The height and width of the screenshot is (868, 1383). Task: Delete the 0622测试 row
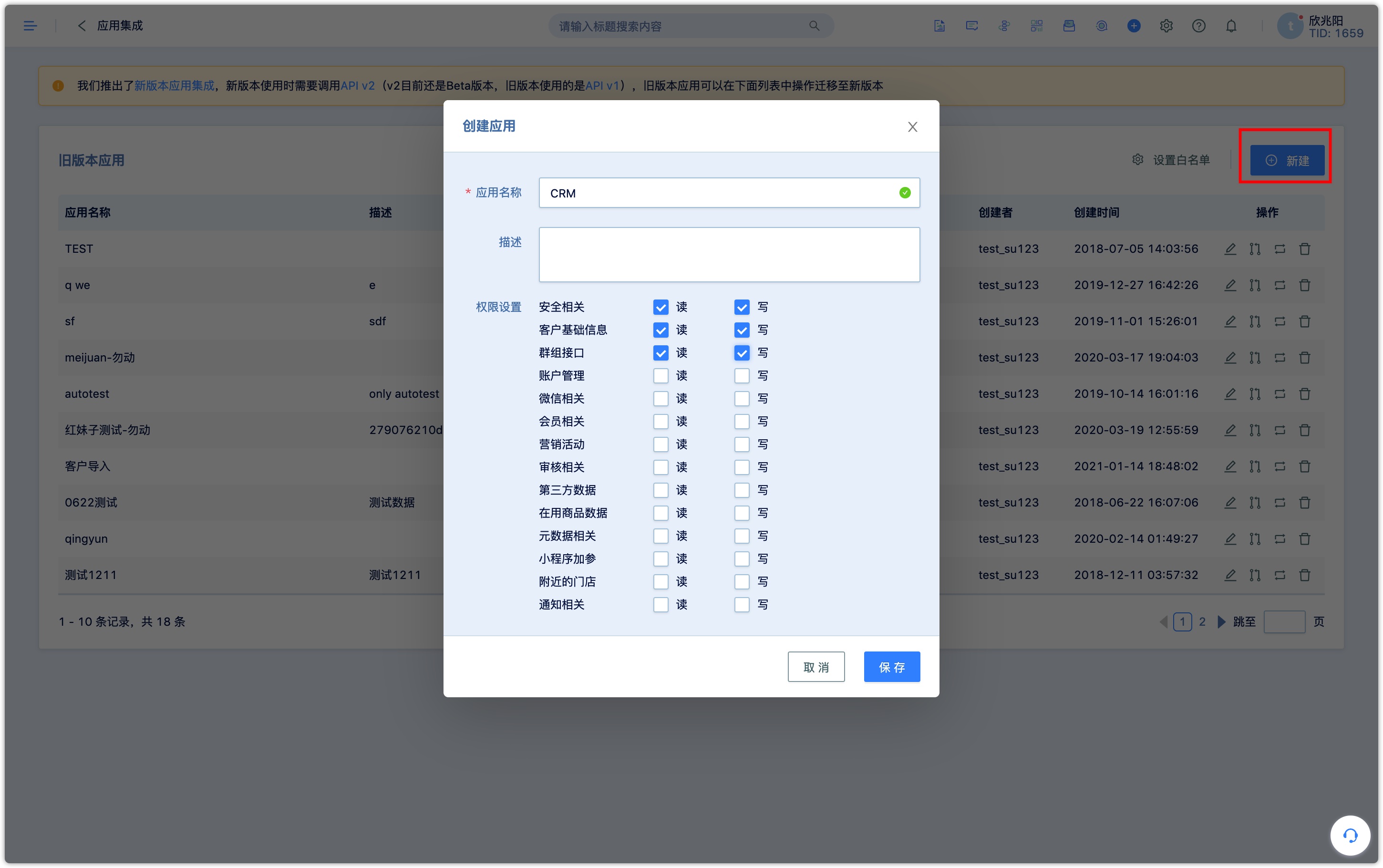coord(1304,502)
